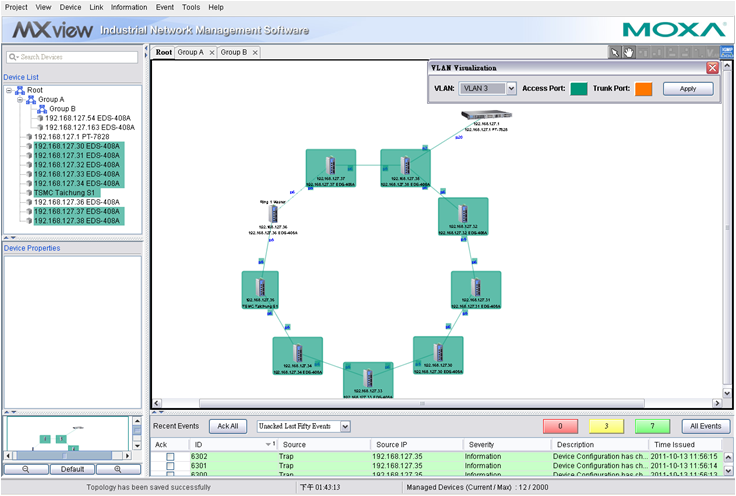Show the green information events count
This screenshot has height=496, width=736.
pyautogui.click(x=652, y=426)
